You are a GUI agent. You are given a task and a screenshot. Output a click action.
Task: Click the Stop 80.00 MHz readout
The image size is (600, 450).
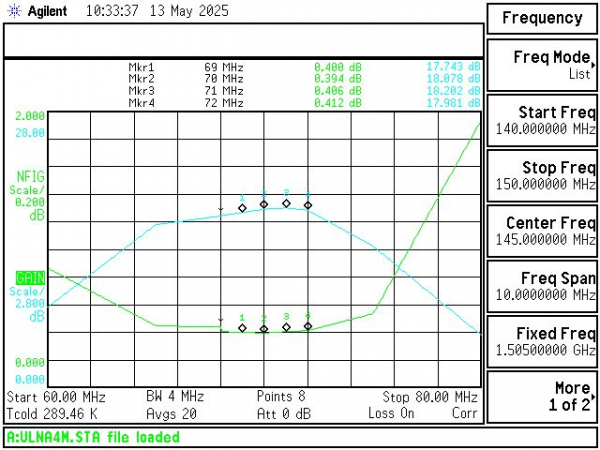[430, 397]
